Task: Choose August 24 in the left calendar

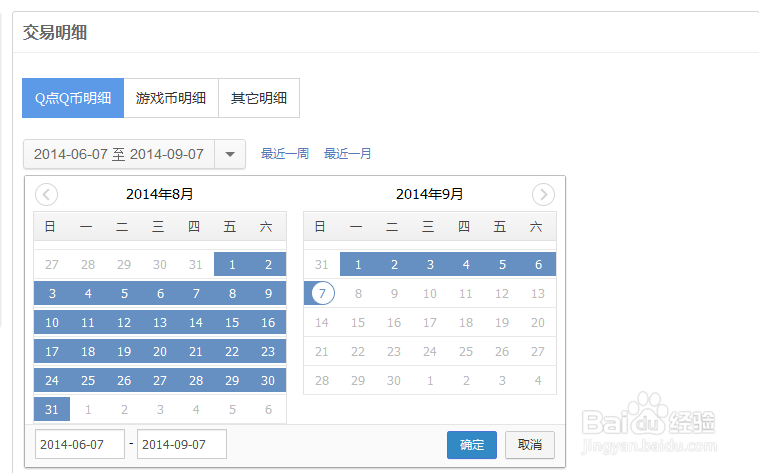Action: pyautogui.click(x=52, y=381)
